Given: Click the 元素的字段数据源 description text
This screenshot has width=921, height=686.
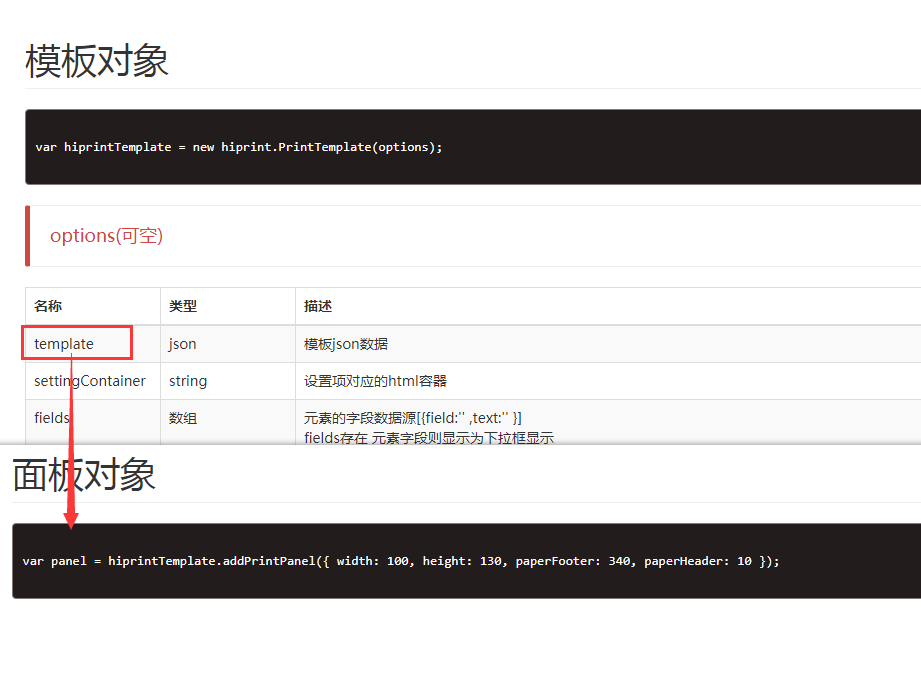Looking at the screenshot, I should [x=412, y=418].
